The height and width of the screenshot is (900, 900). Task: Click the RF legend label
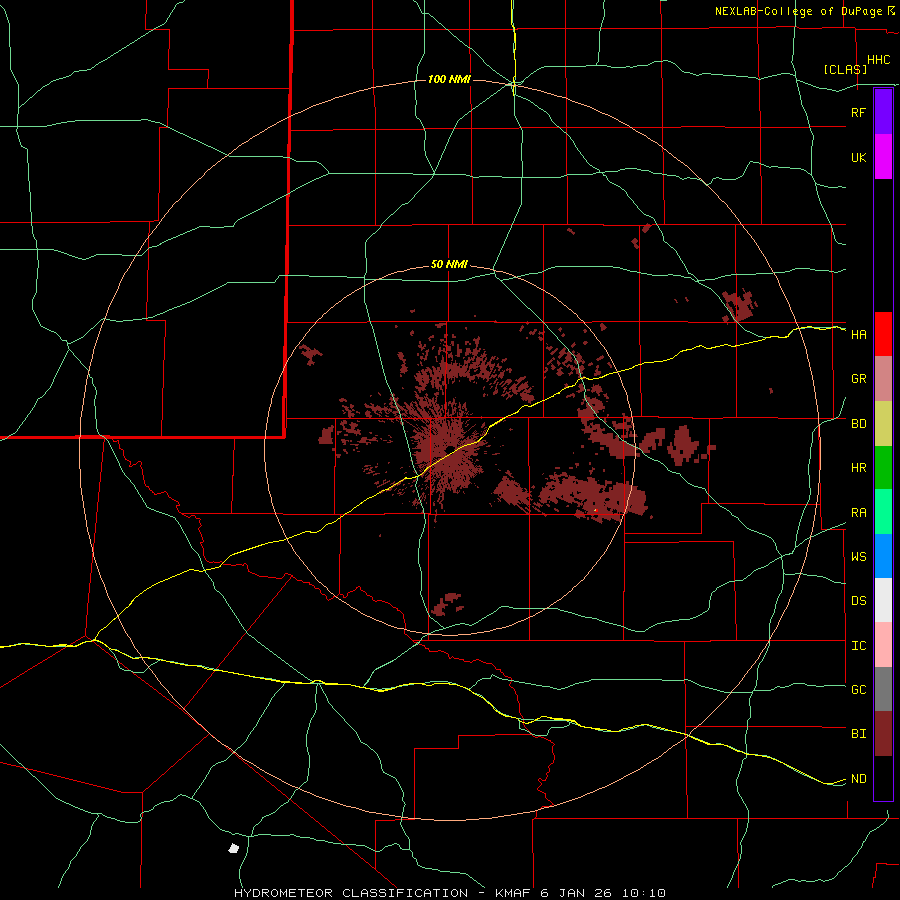tap(858, 112)
